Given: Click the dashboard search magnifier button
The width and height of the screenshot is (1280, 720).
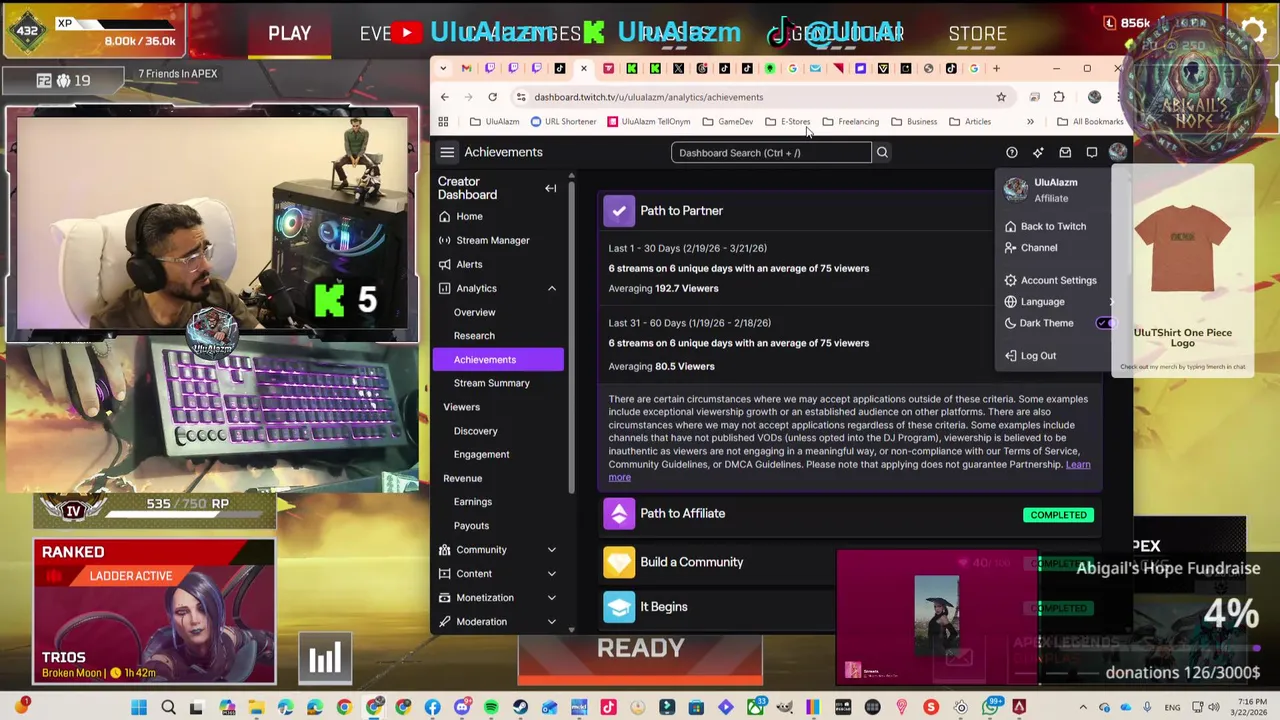Looking at the screenshot, I should 882,153.
